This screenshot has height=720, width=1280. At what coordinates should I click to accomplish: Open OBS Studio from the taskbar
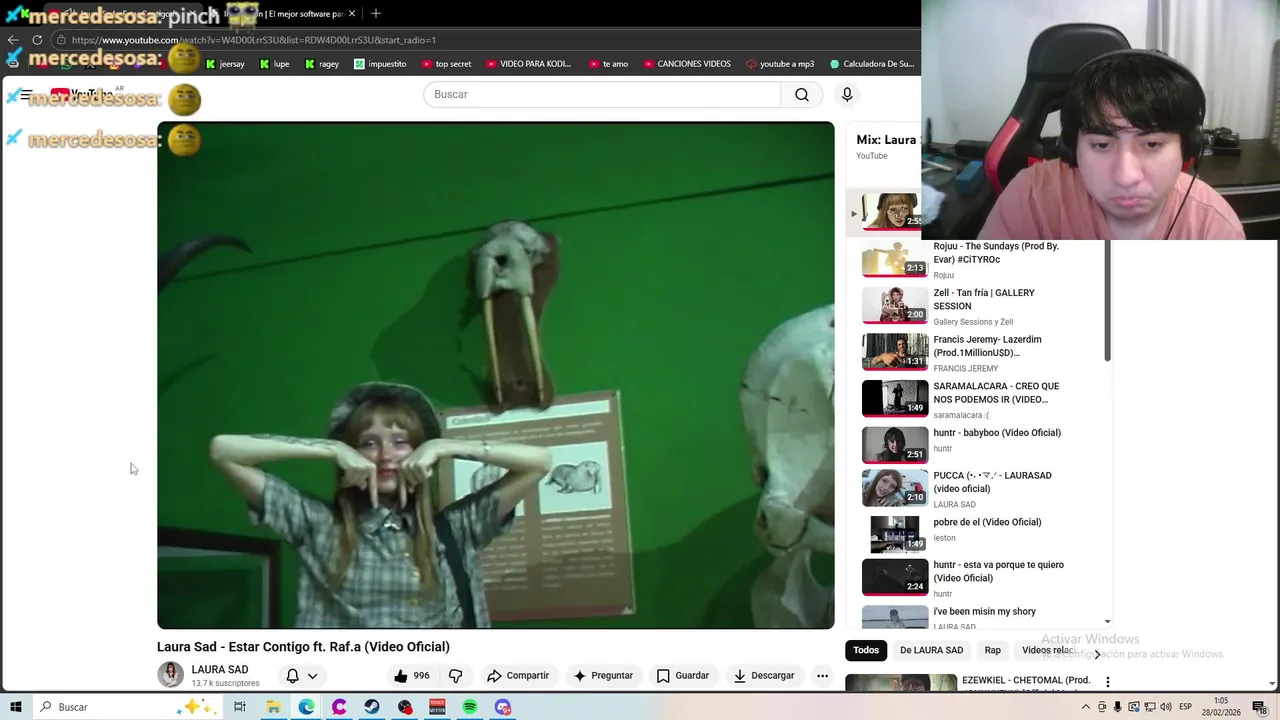point(405,707)
